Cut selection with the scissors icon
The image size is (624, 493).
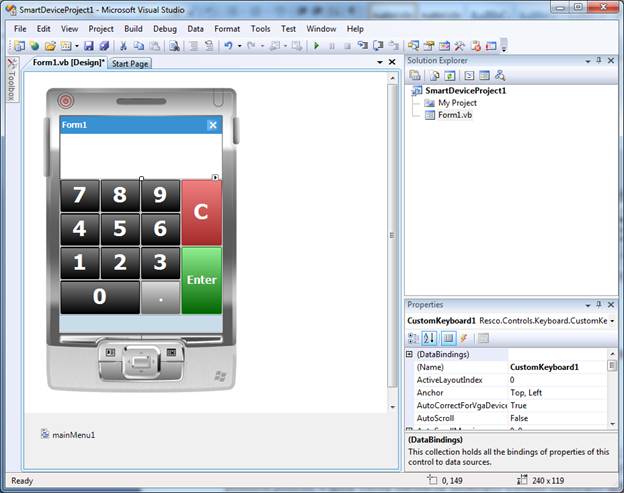[x=123, y=46]
